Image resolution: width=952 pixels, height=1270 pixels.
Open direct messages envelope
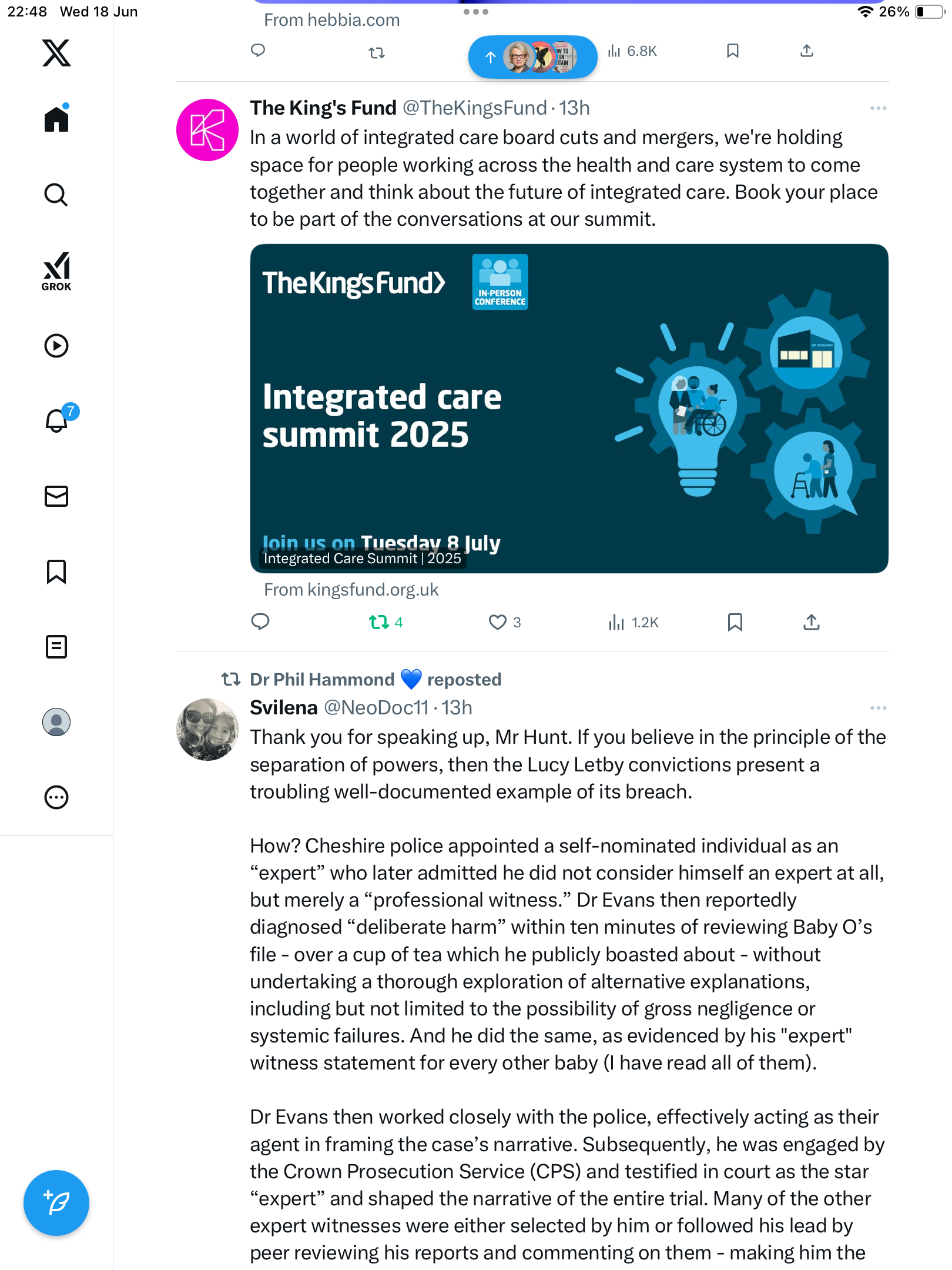[56, 496]
